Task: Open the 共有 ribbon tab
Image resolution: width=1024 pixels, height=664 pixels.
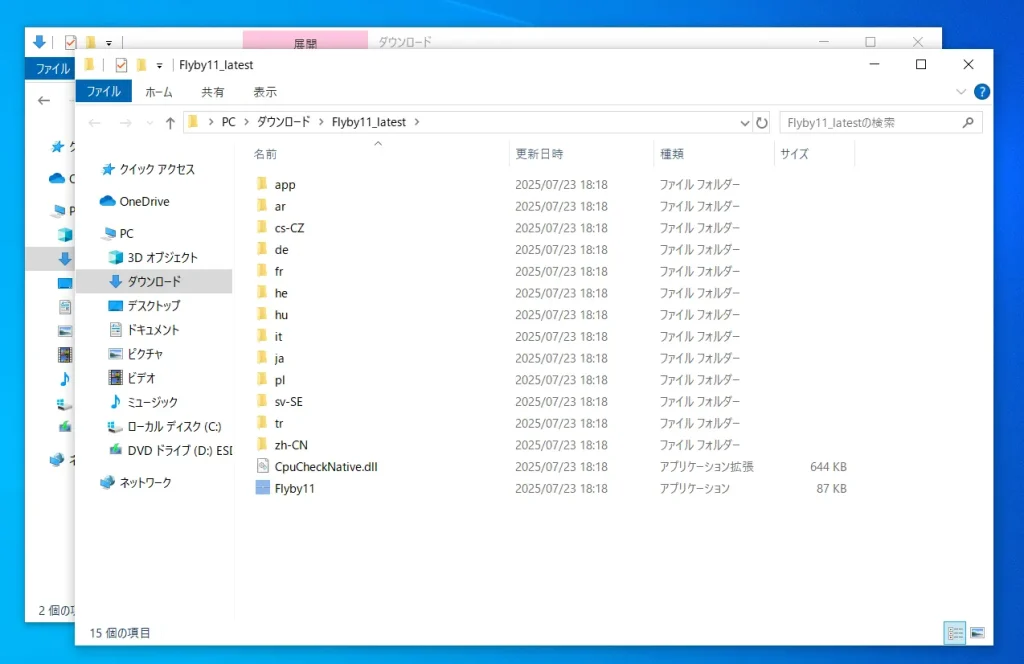Action: point(212,92)
